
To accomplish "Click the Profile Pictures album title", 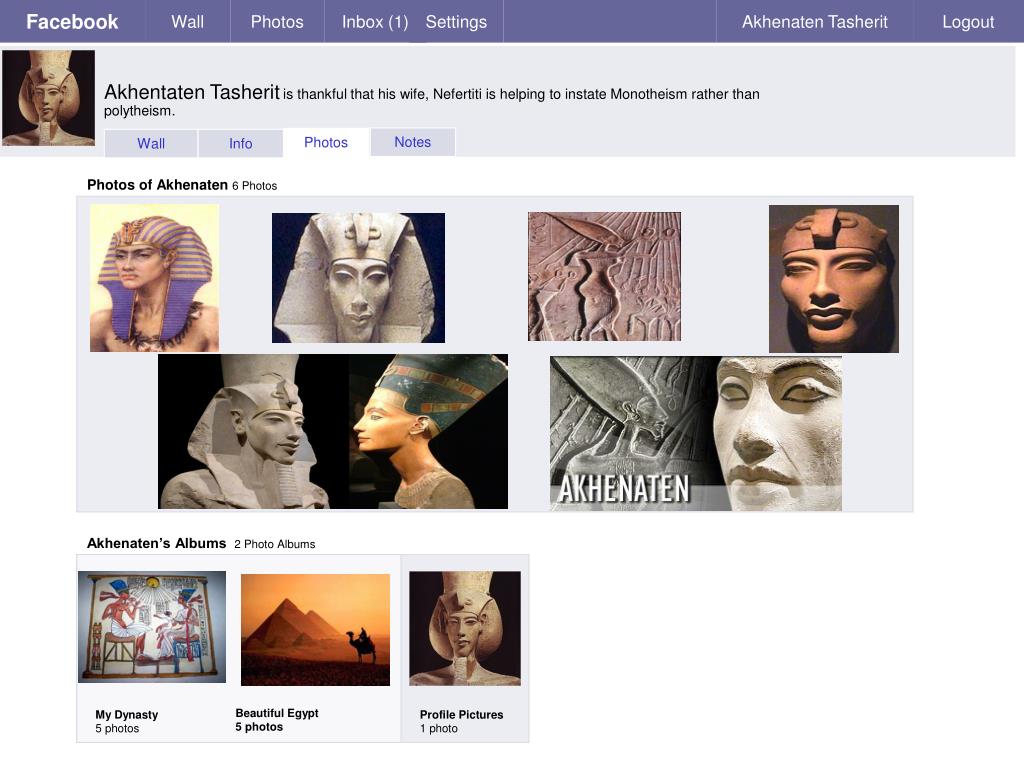I will (462, 714).
